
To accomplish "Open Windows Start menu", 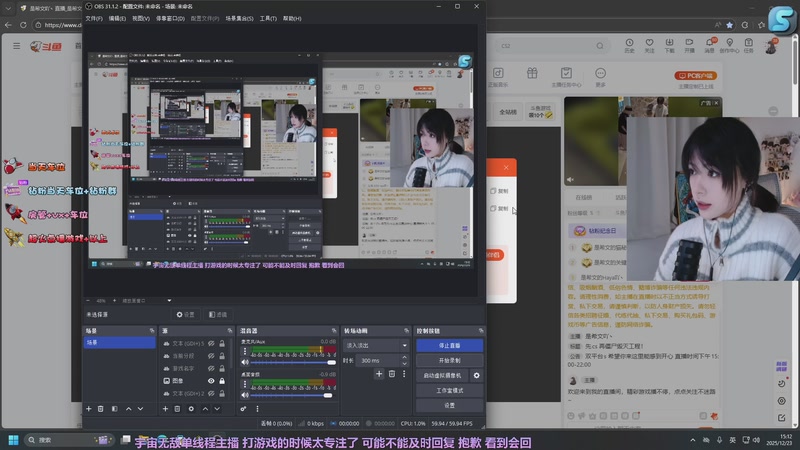I will click(14, 440).
